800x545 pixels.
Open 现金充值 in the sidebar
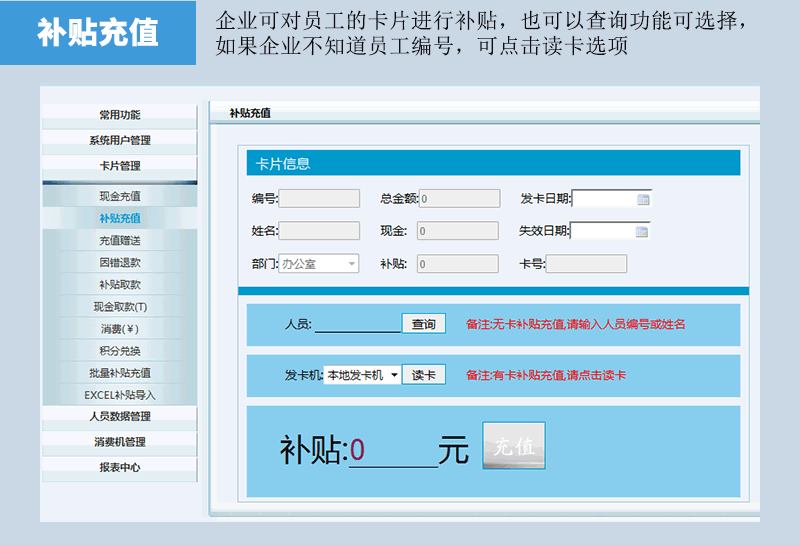pyautogui.click(x=119, y=196)
